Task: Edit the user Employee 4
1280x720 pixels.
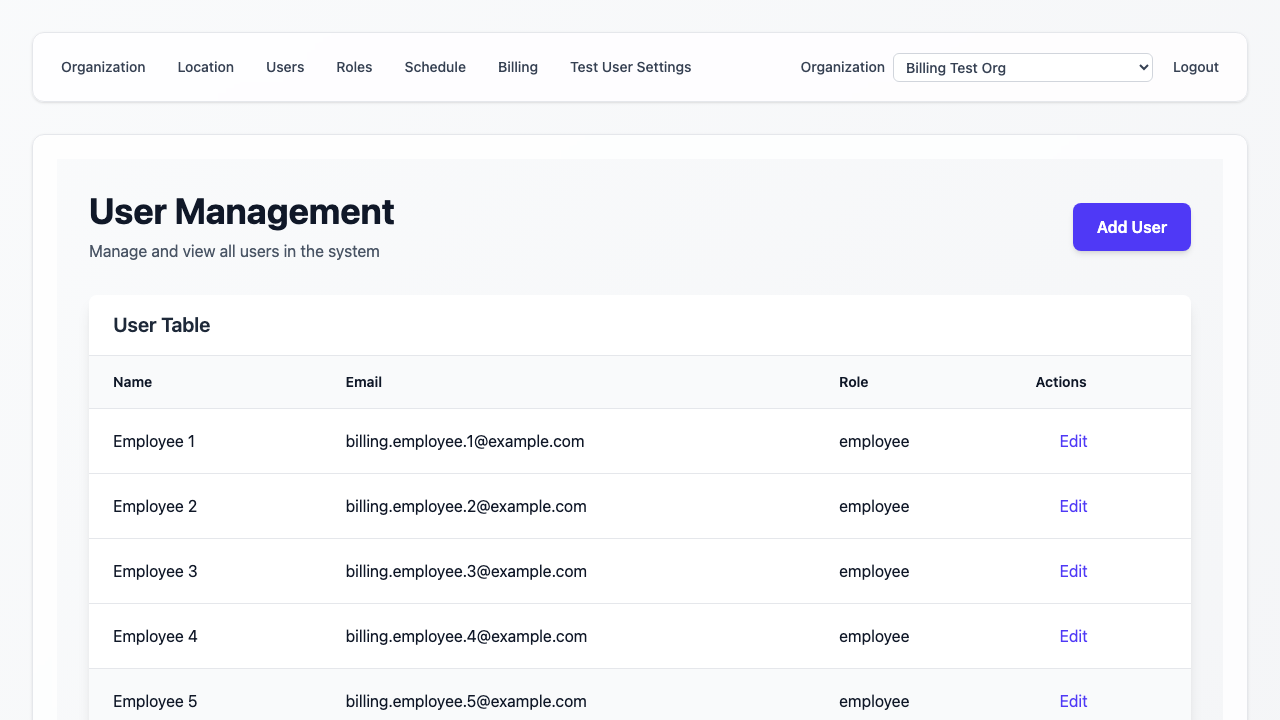Action: point(1073,636)
